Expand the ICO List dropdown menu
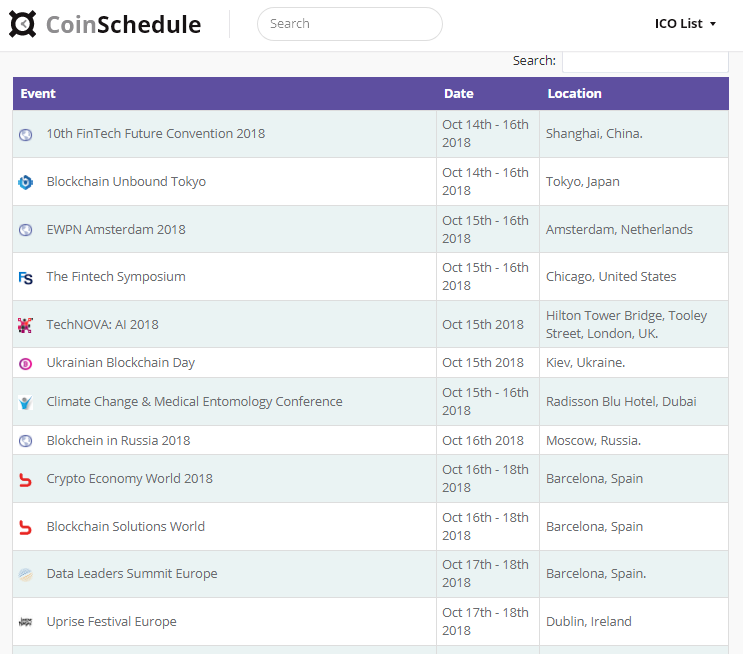743x654 pixels. (x=685, y=24)
